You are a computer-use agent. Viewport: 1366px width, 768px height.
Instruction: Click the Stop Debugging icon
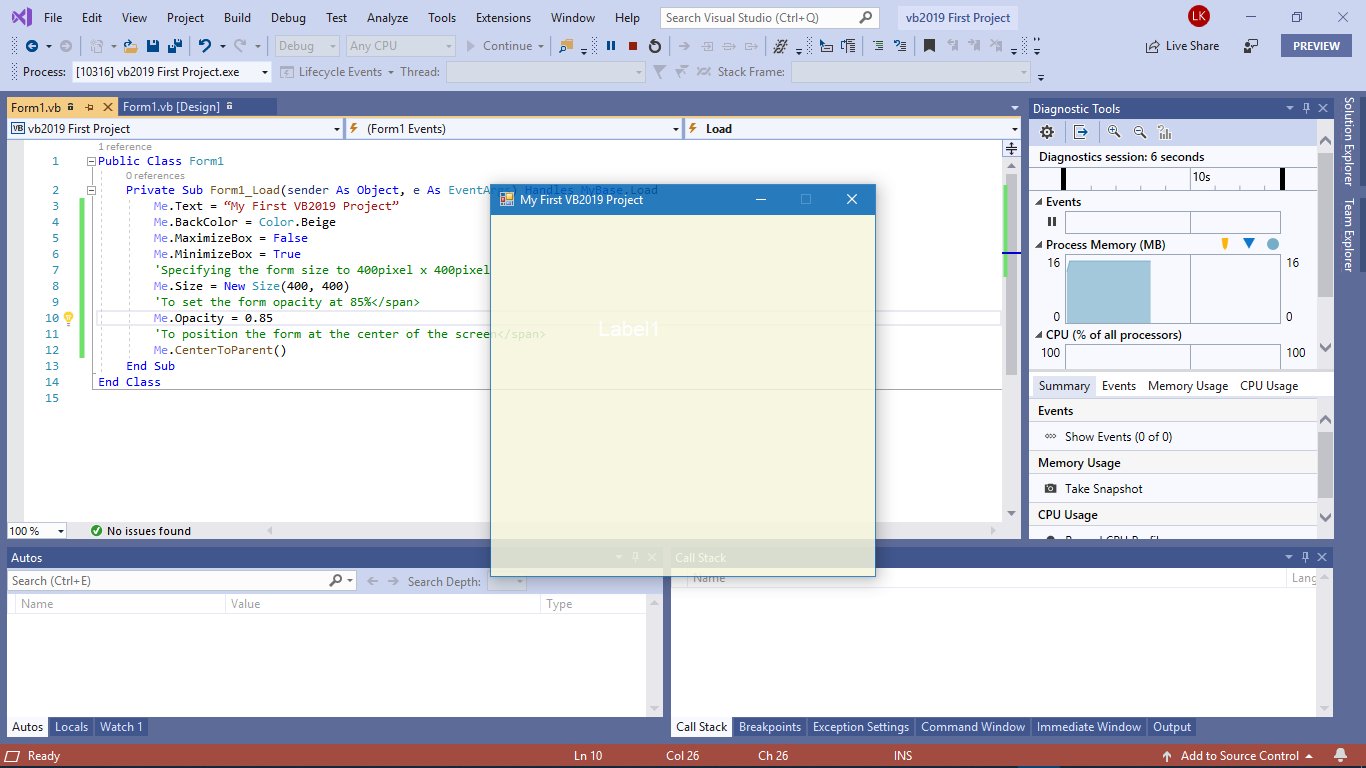633,46
